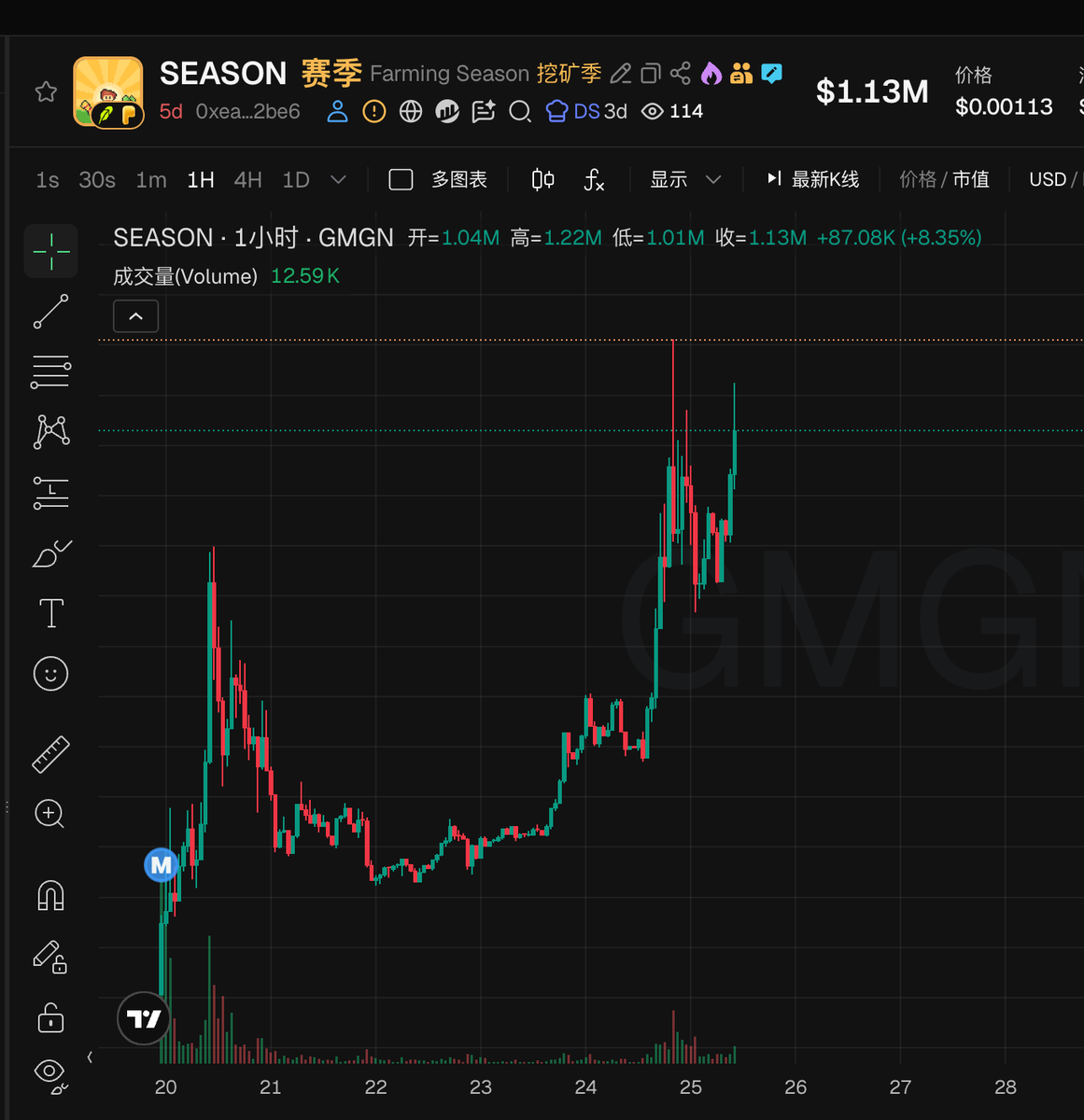
Task: Click the blue M marker on chart
Action: (x=162, y=865)
